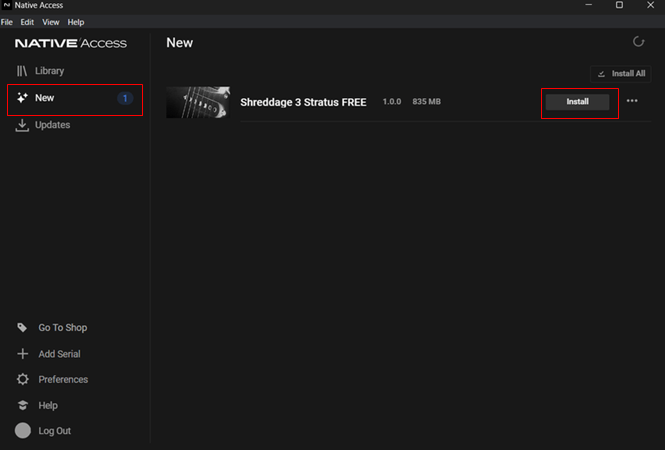Click the Install All checkmark icon
This screenshot has height=450, width=665.
click(x=601, y=74)
